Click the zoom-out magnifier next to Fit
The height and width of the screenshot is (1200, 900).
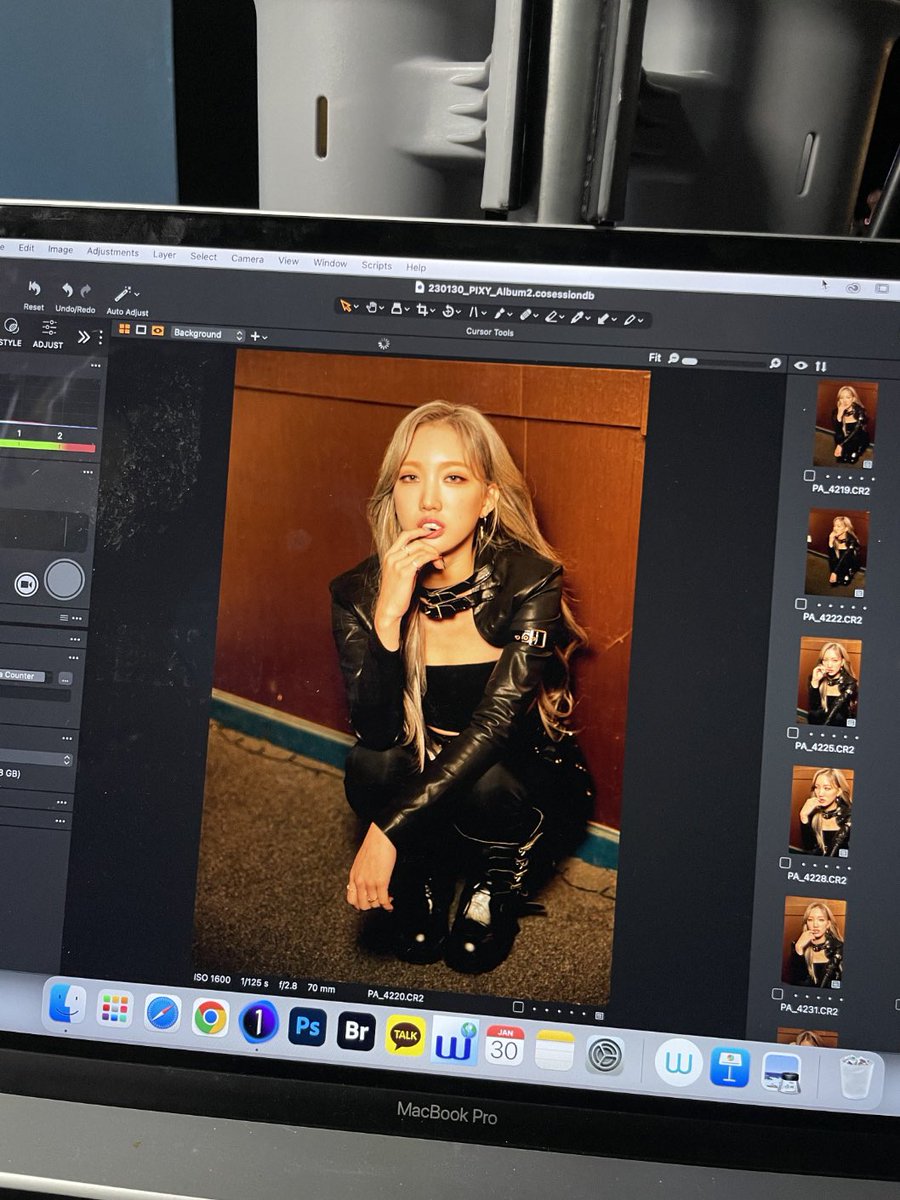click(x=673, y=358)
